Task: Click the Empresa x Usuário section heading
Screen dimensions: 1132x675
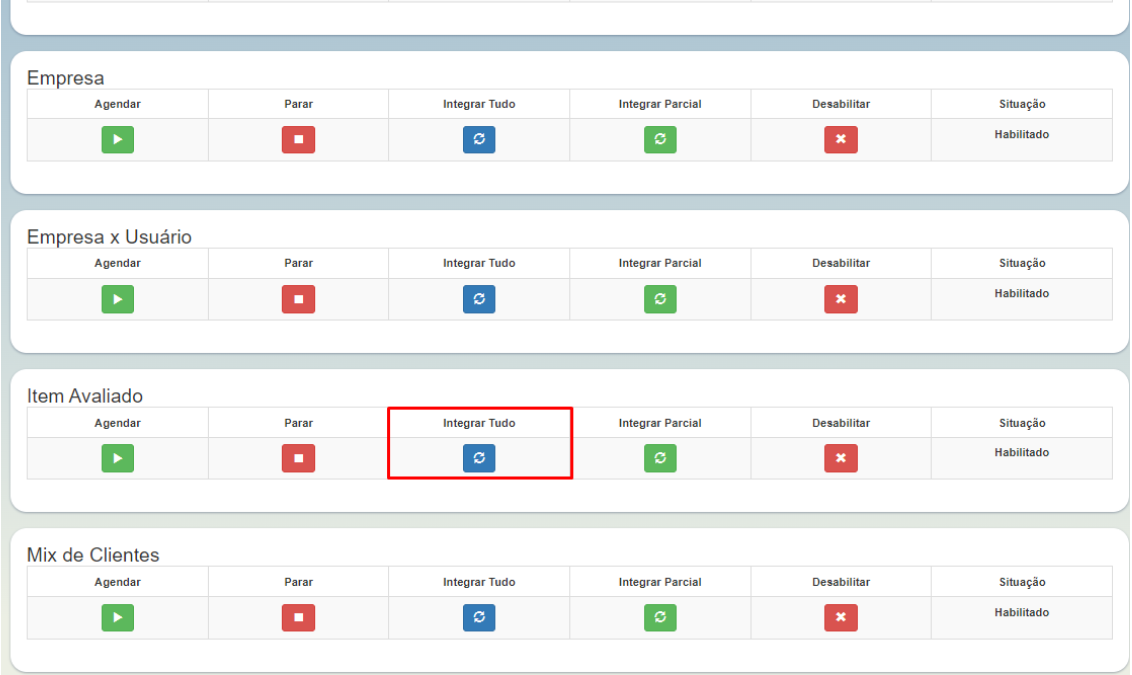Action: 109,237
